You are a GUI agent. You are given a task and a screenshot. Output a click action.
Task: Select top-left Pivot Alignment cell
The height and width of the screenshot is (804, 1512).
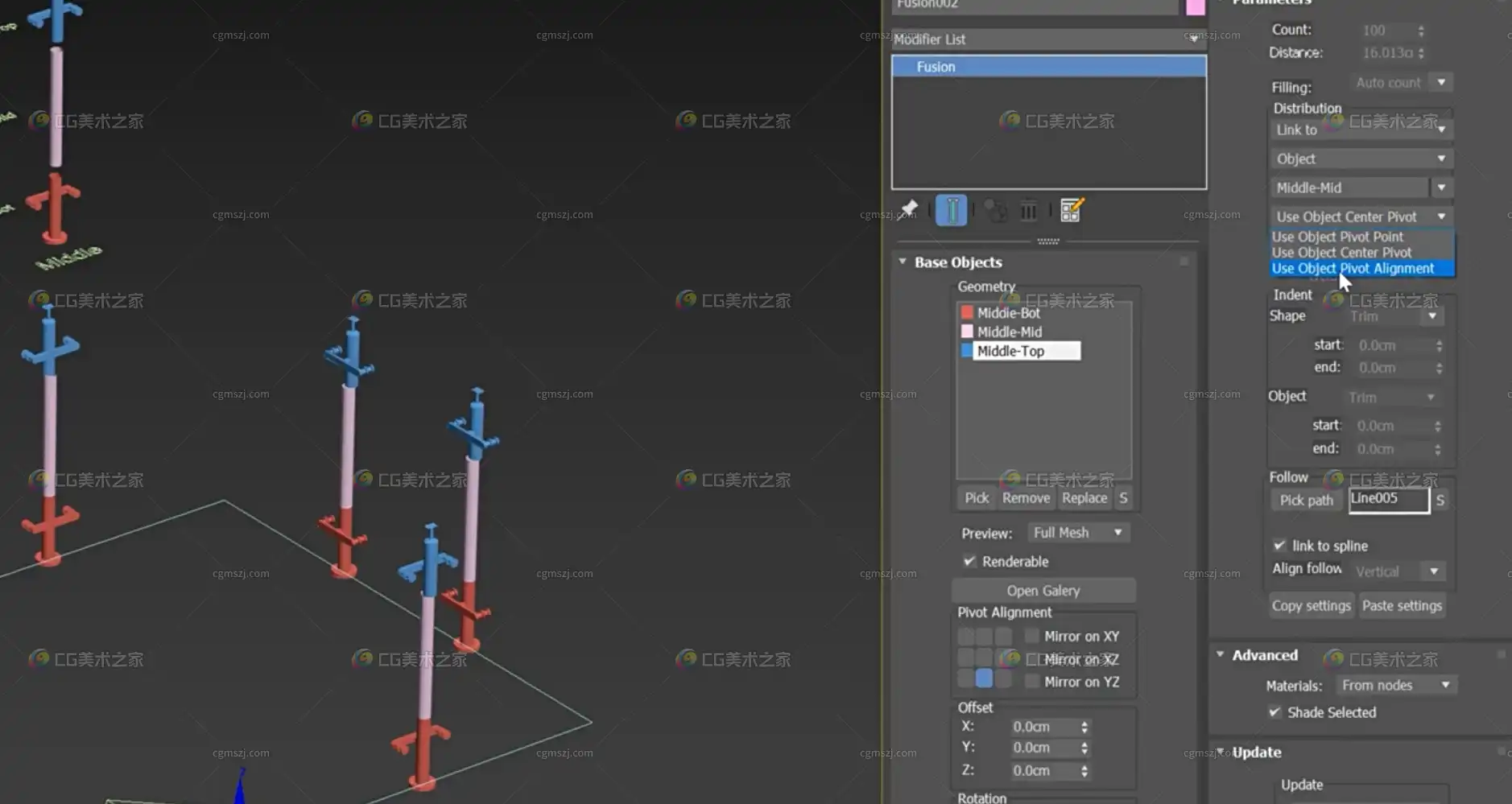point(966,637)
